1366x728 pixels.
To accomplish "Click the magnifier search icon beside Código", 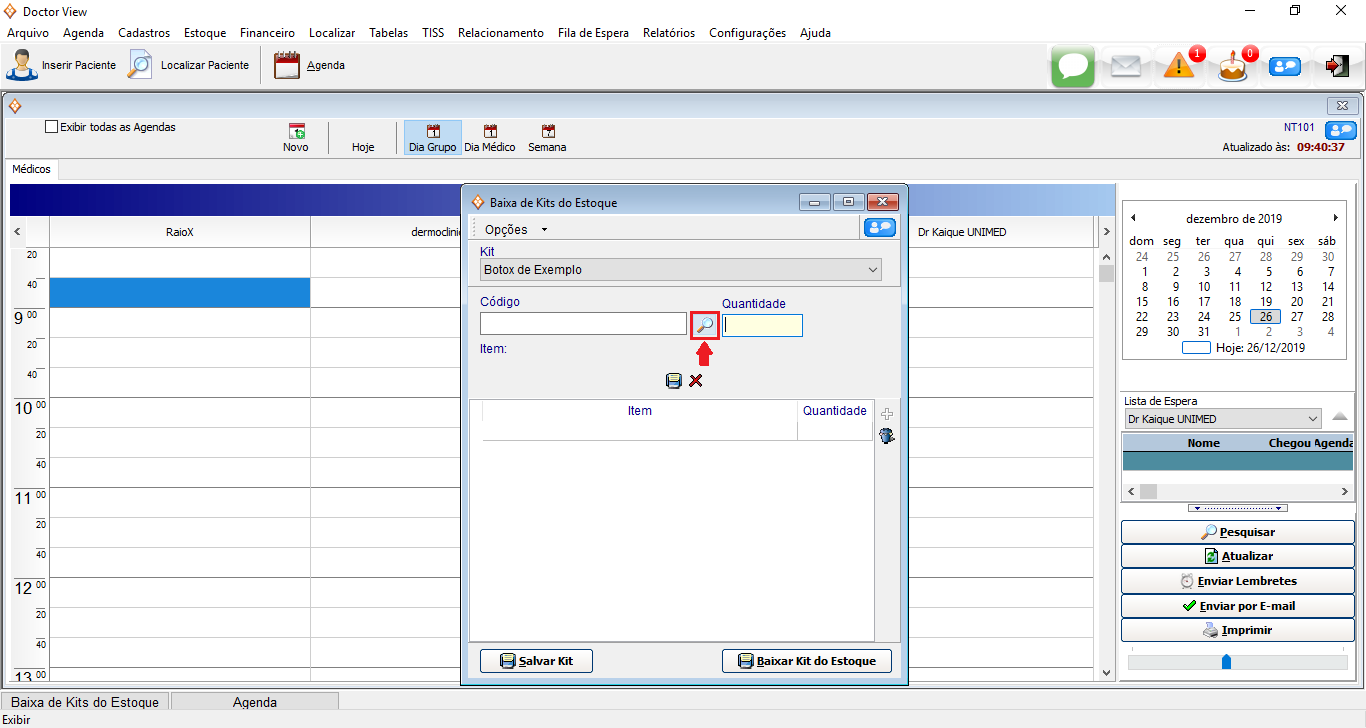I will coord(705,325).
